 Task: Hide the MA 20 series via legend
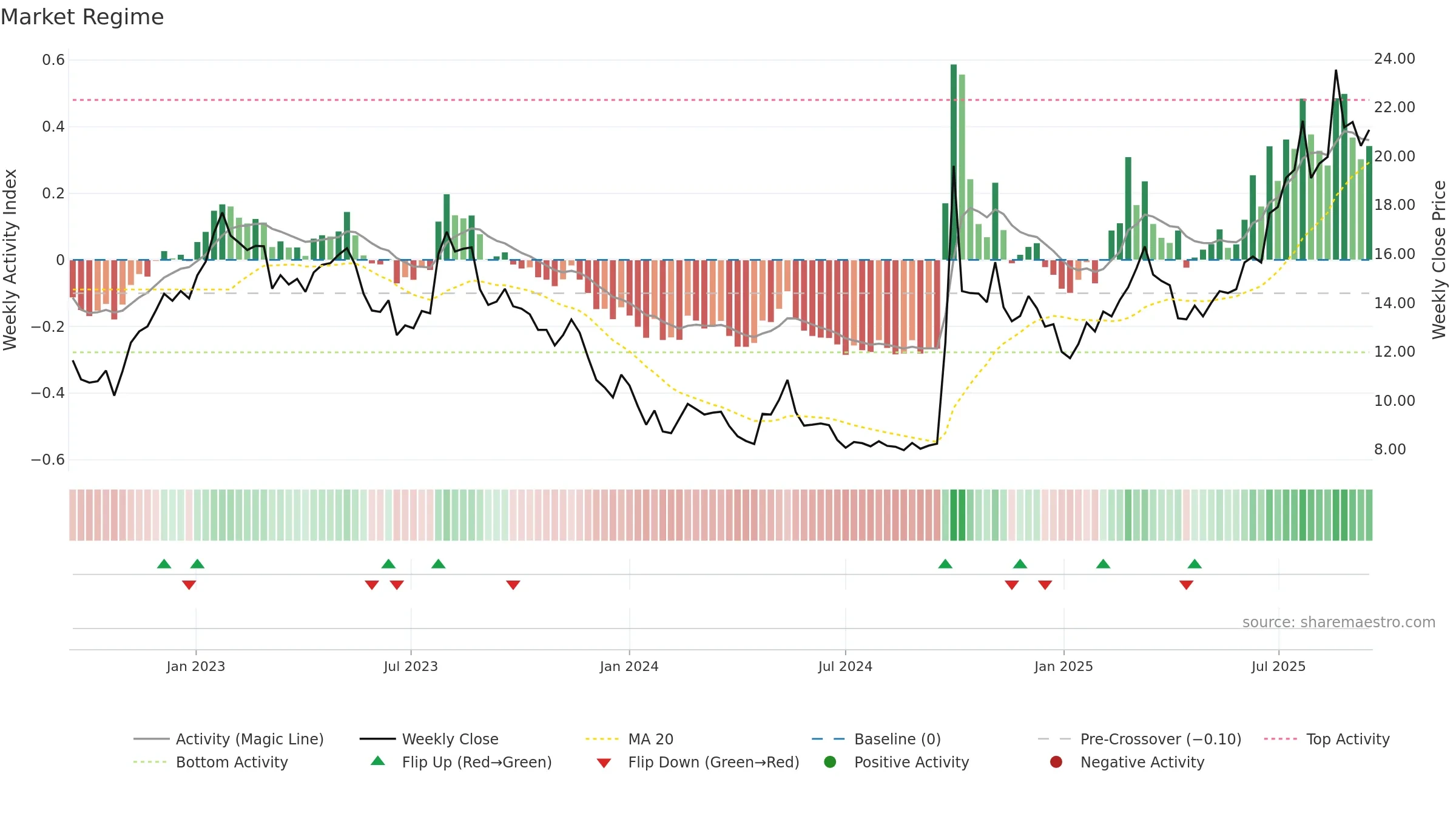(x=629, y=739)
